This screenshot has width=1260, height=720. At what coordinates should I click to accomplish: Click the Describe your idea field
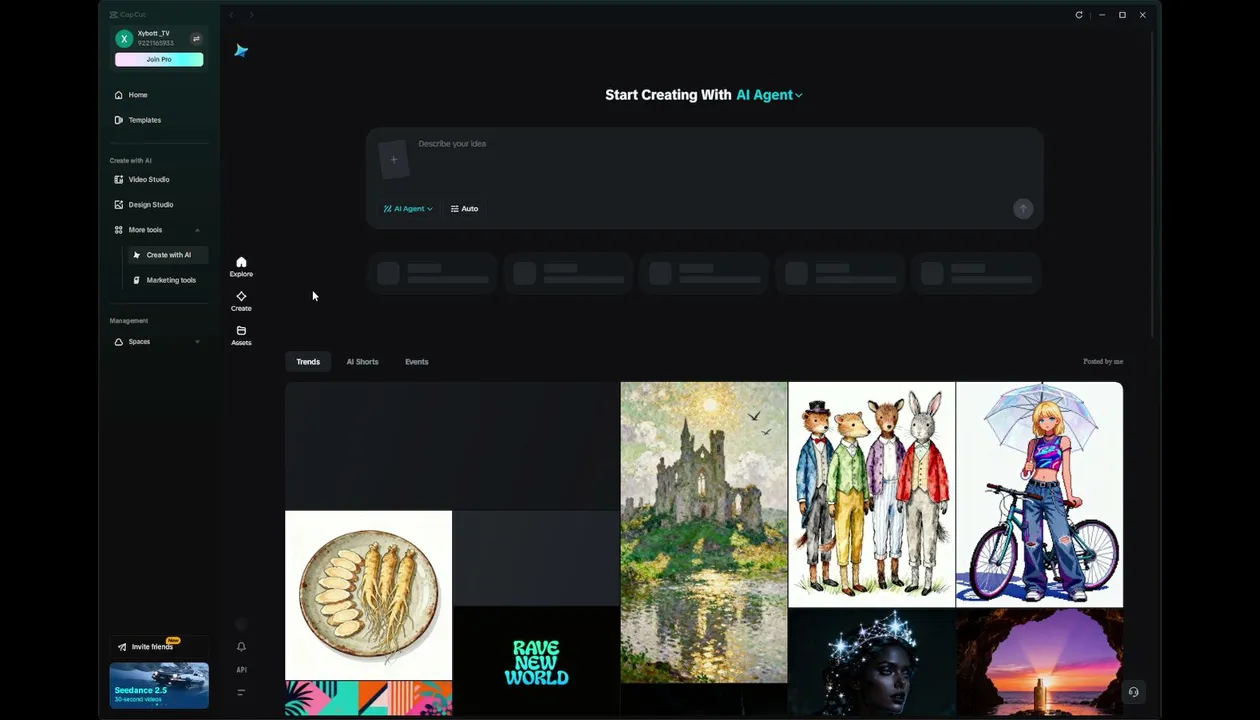coord(705,161)
